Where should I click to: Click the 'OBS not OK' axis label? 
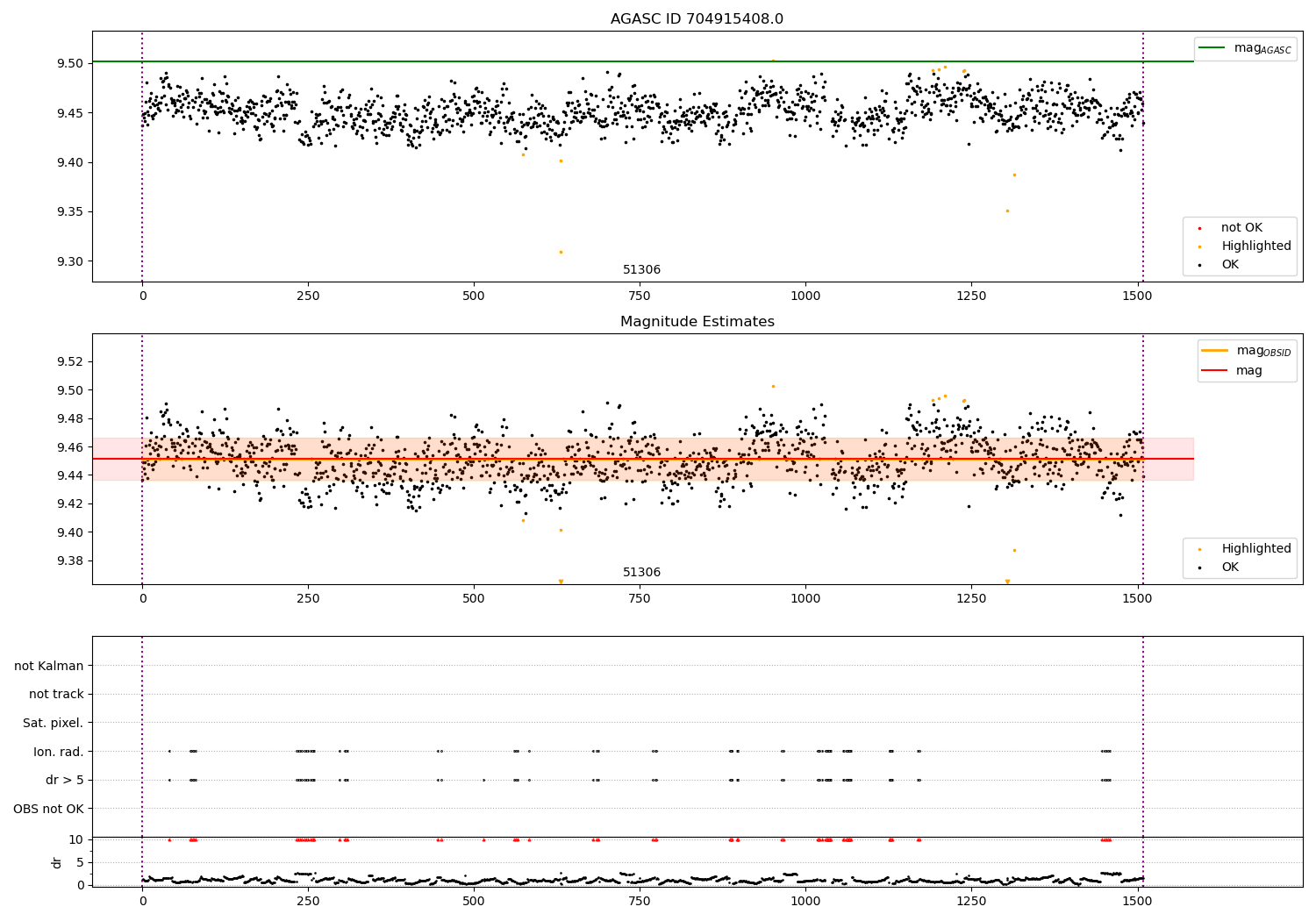click(49, 809)
